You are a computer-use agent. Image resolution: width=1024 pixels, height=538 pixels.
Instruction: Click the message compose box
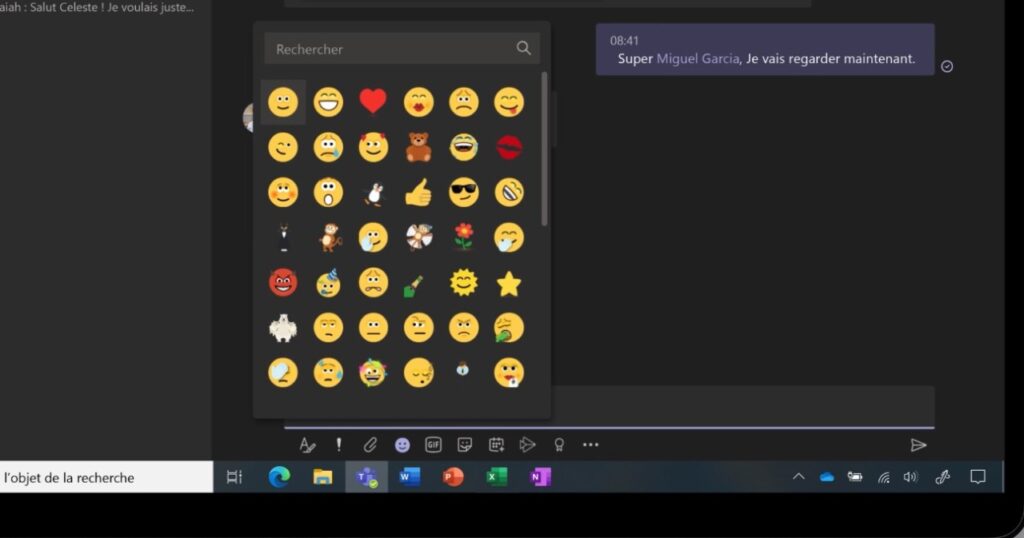click(x=743, y=407)
